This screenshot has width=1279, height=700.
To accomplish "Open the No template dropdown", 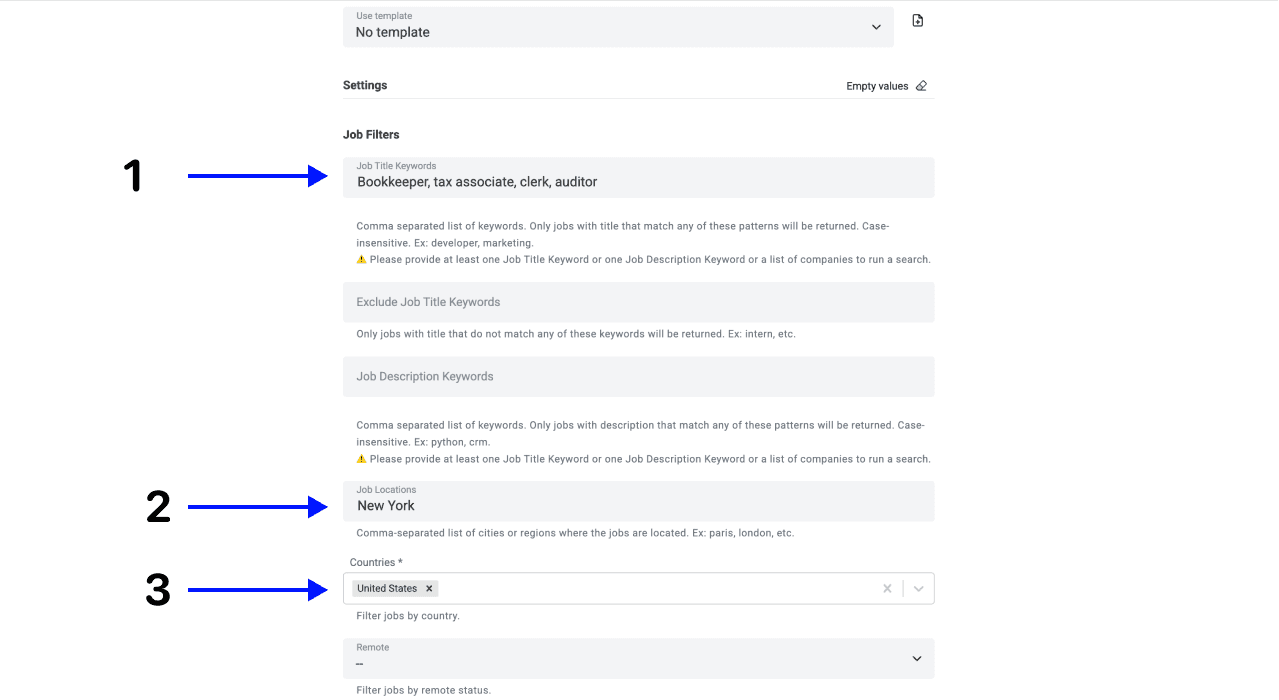I will point(875,26).
